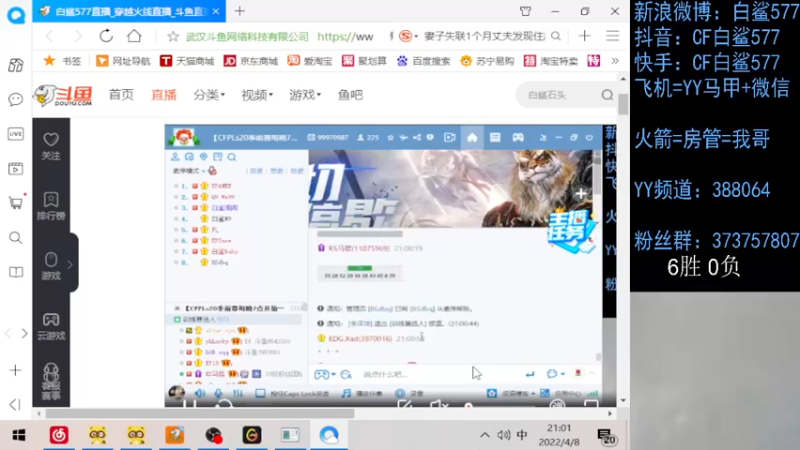Screen dimensions: 800x450
Task: Collapse the browser sidebar with the arrow-bar icon
Action: pyautogui.click(x=15, y=405)
